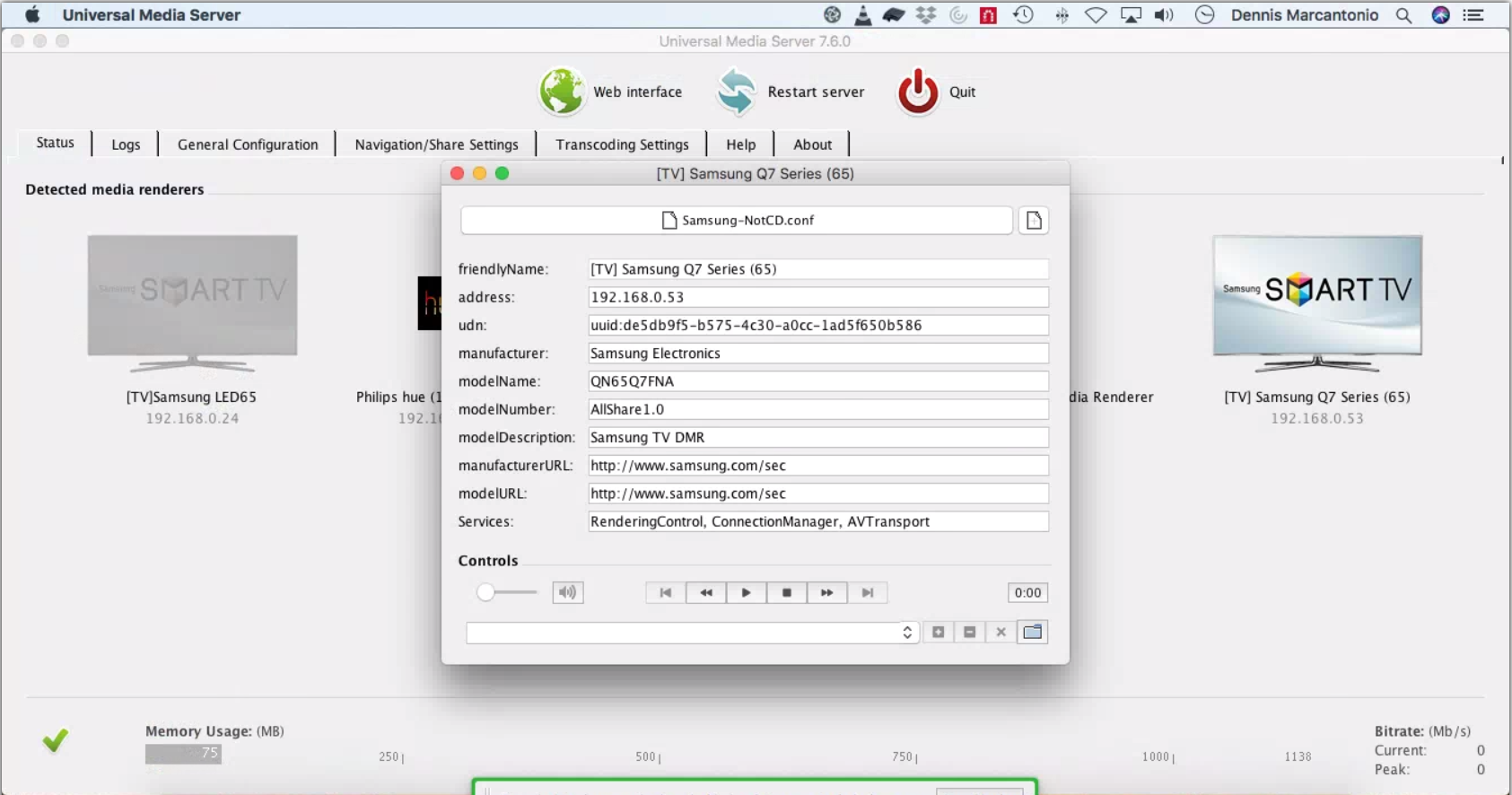The width and height of the screenshot is (1512, 795).
Task: Click the 0:00 playback time display
Action: click(x=1027, y=592)
